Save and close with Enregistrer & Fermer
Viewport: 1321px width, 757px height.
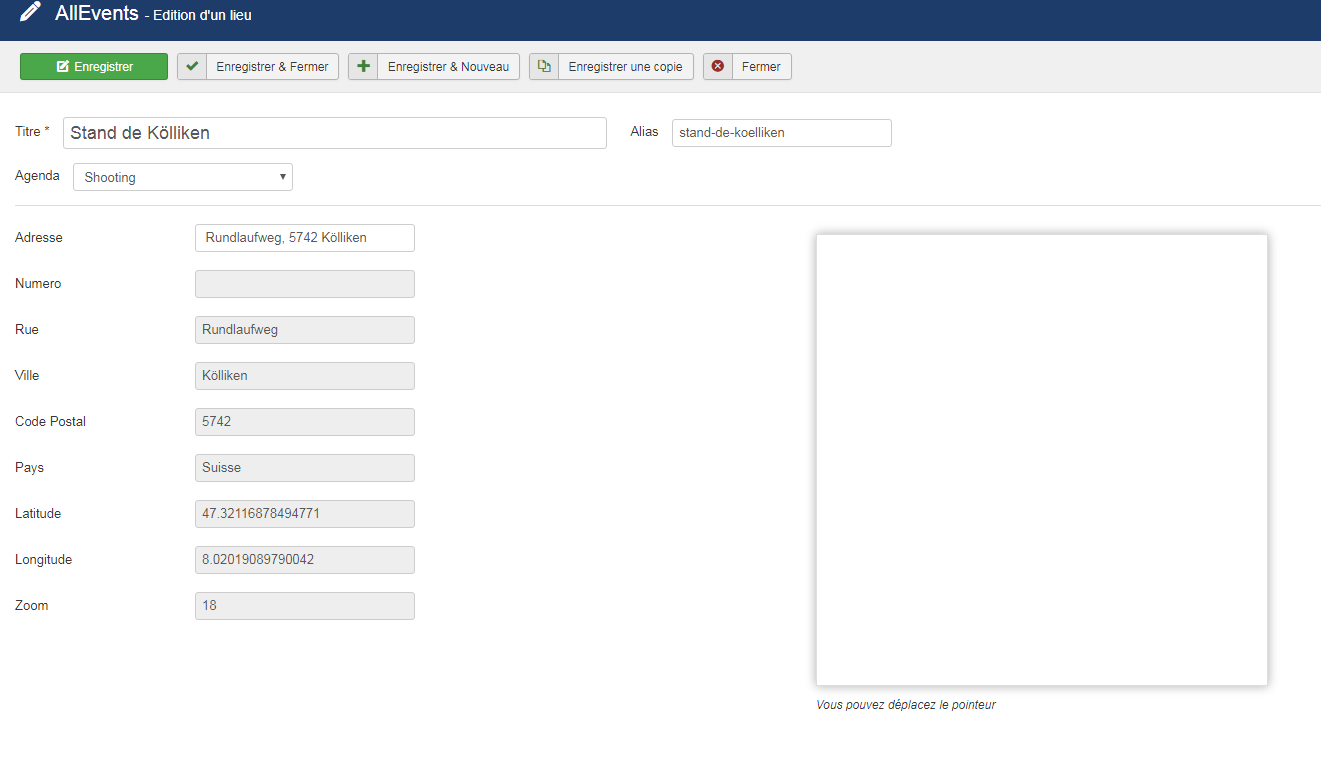tap(272, 67)
